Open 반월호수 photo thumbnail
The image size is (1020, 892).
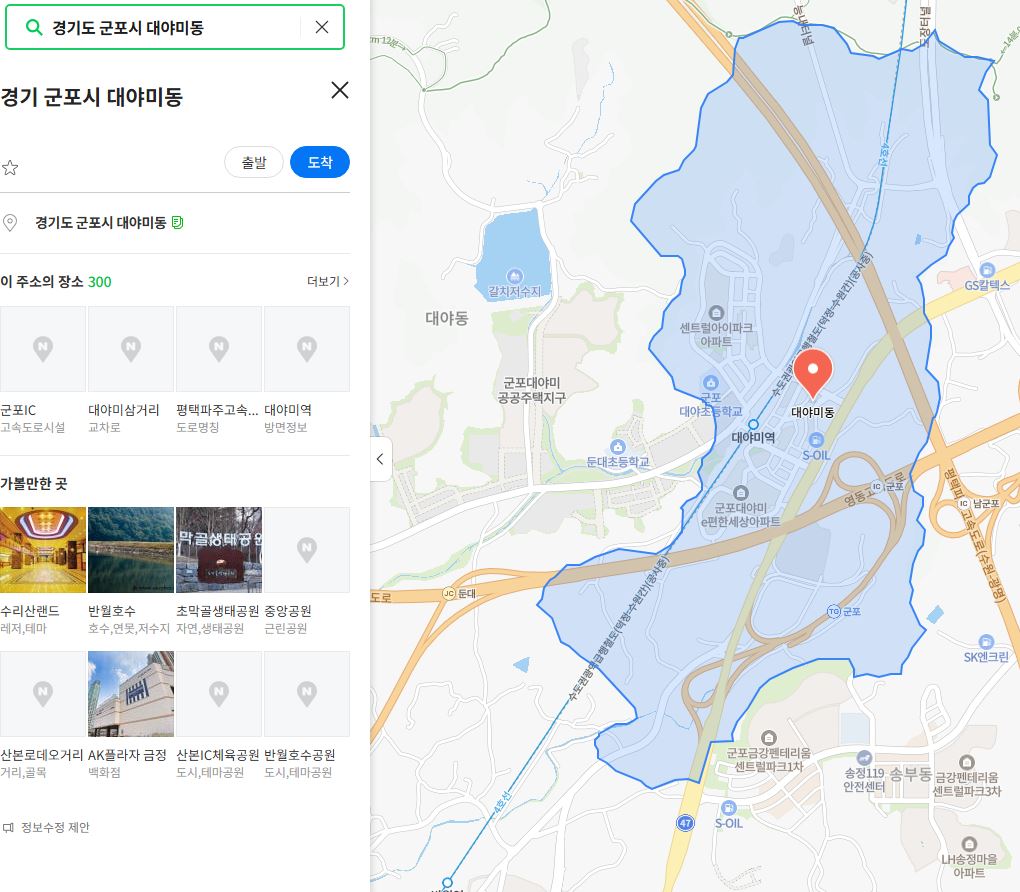tap(131, 550)
